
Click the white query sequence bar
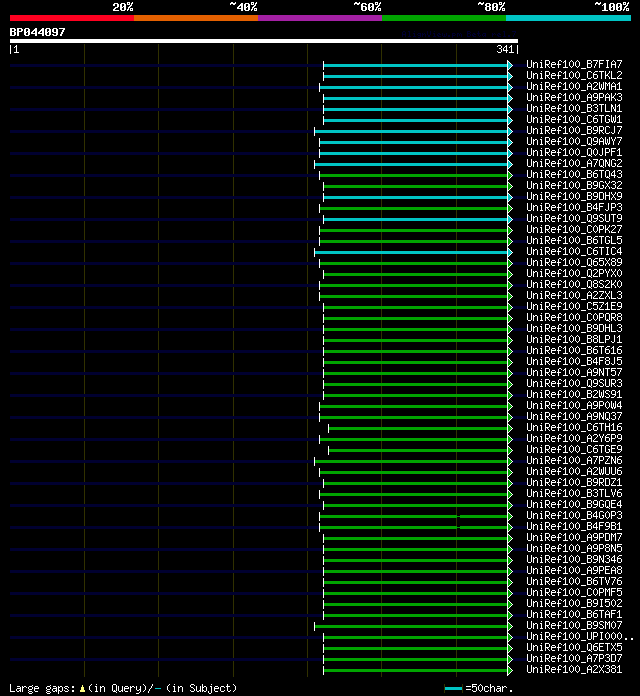pyautogui.click(x=264, y=41)
